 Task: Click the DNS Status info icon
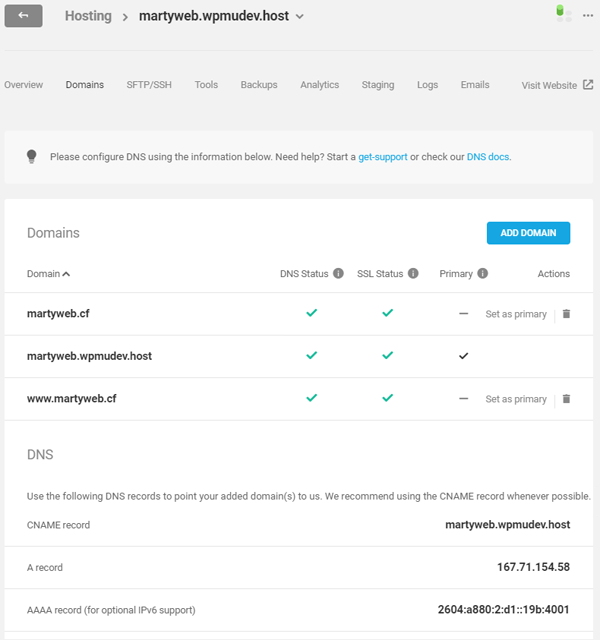pyautogui.click(x=338, y=274)
